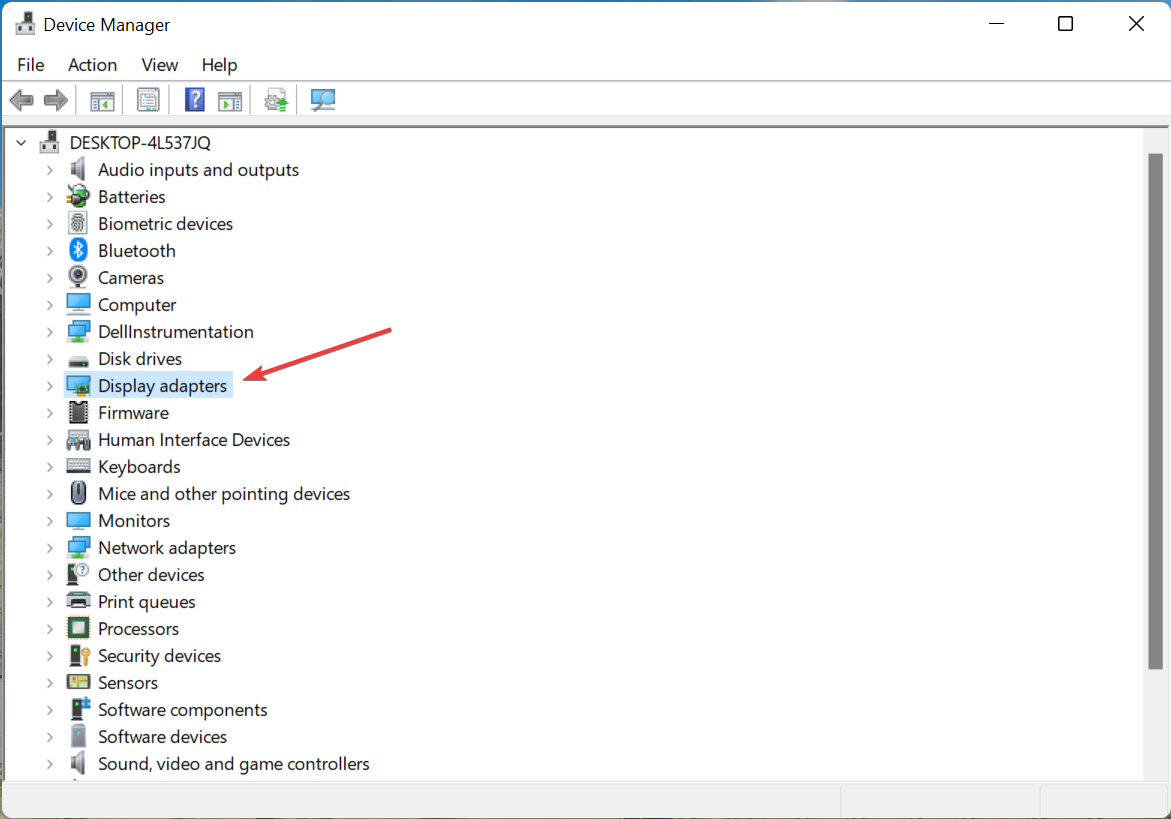1171x819 pixels.
Task: Expand the Audio inputs and outputs node
Action: point(49,170)
